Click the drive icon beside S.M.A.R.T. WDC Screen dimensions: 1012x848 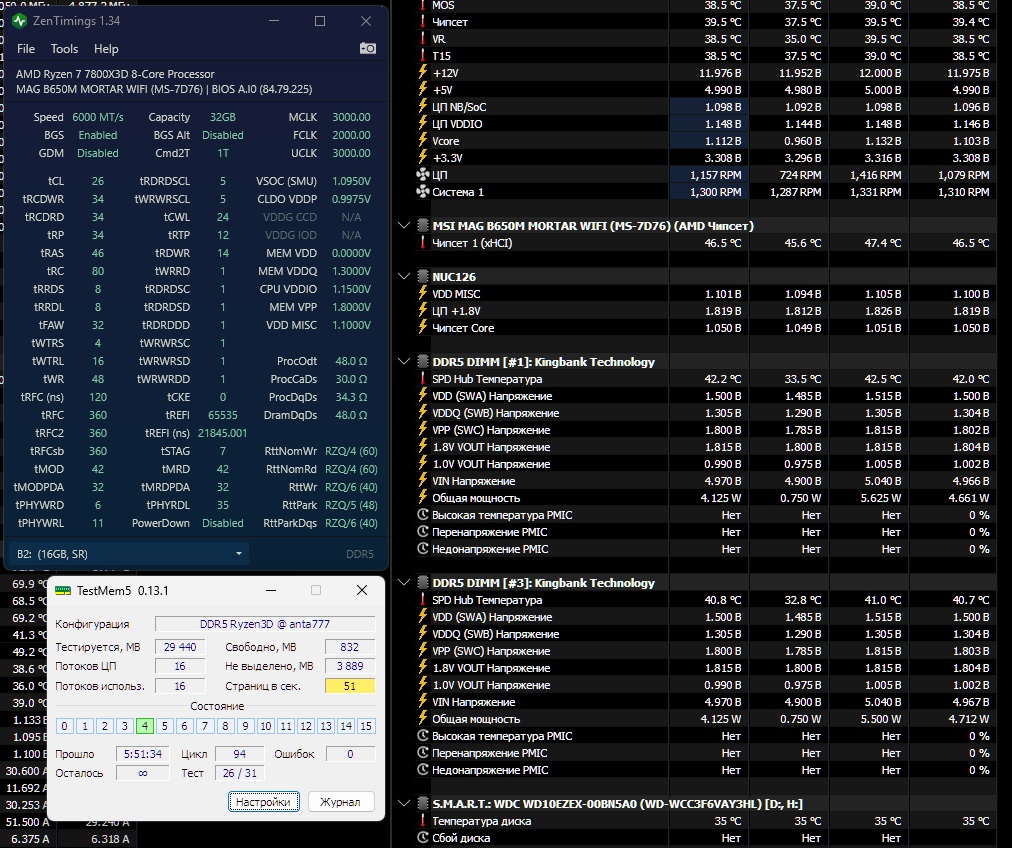coord(423,803)
